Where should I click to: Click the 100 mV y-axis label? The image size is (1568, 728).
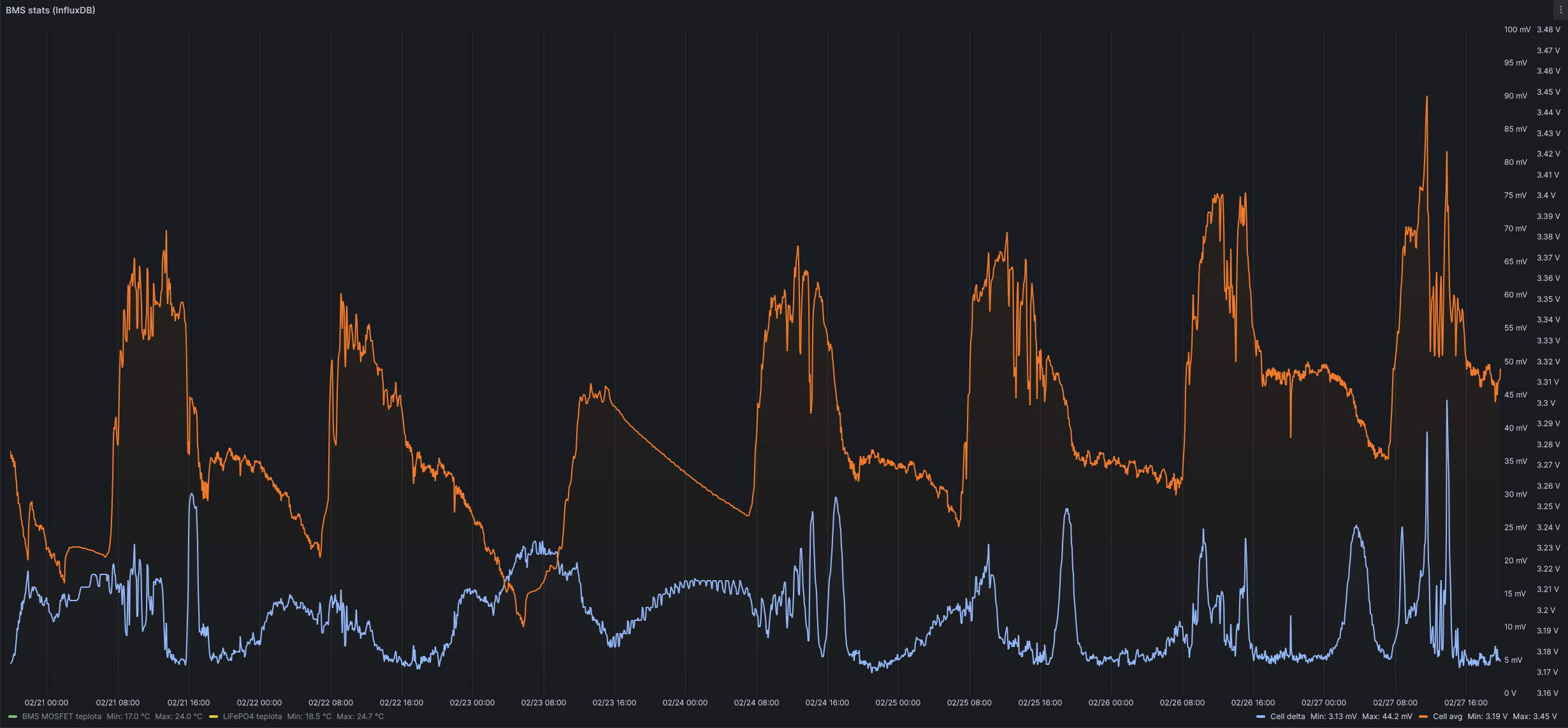pyautogui.click(x=1517, y=30)
